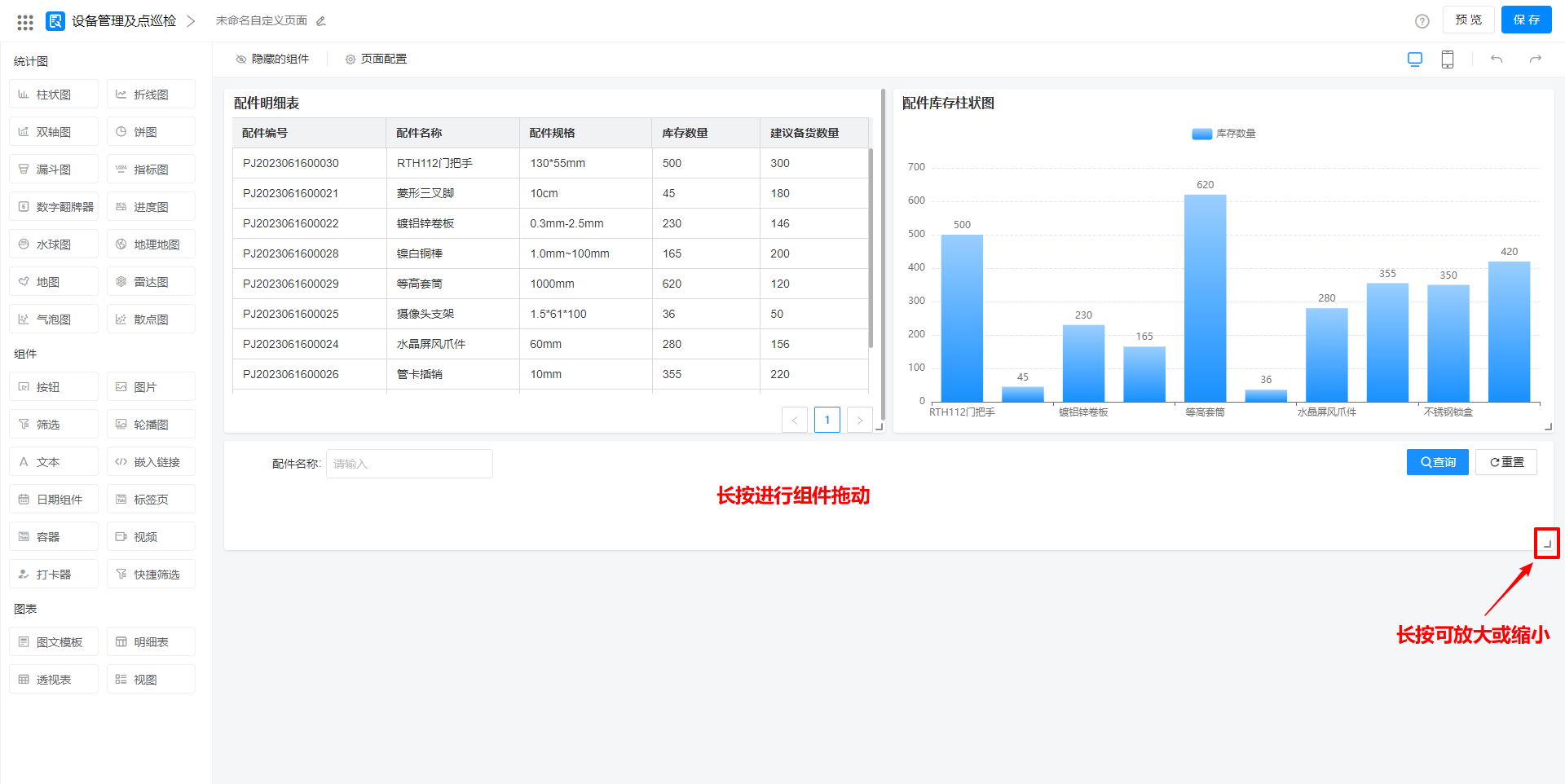This screenshot has width=1565, height=784.
Task: Go to next table page
Action: (x=859, y=421)
